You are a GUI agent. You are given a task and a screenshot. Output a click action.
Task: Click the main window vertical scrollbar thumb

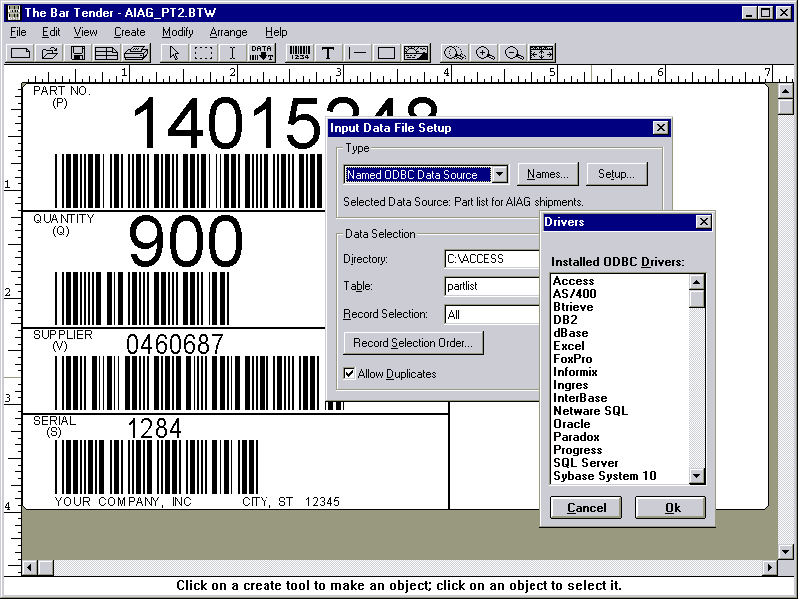[x=785, y=107]
